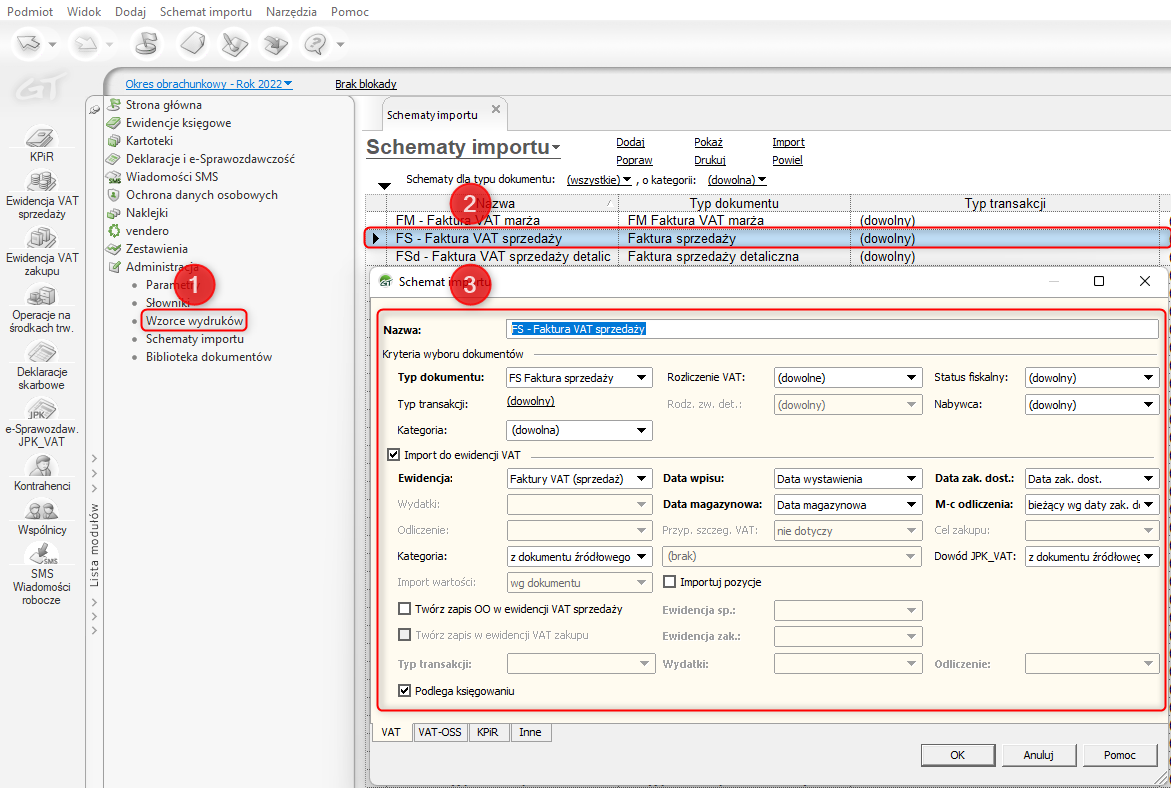Enable the Importuj pozycje checkbox
1171x788 pixels.
pyautogui.click(x=671, y=582)
